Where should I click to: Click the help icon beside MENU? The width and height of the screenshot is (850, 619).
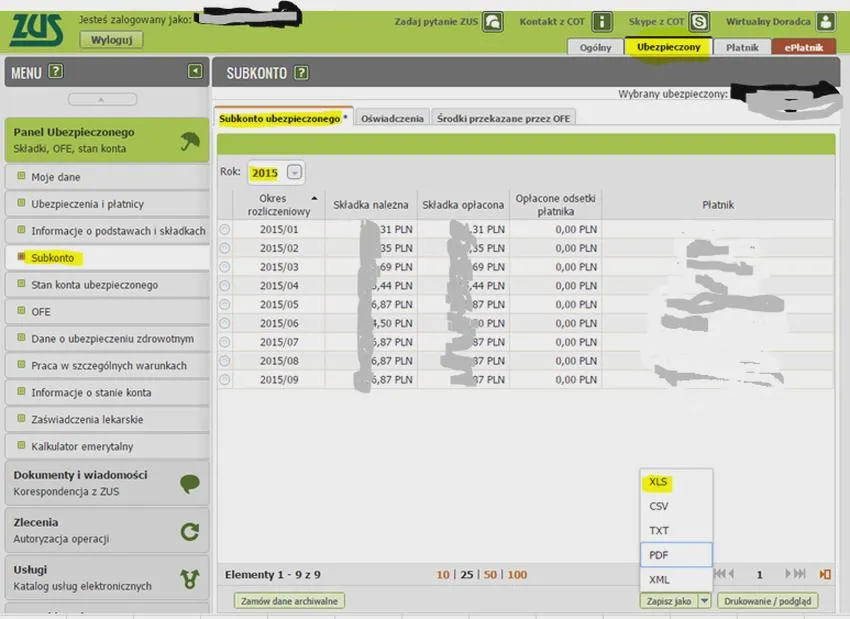[x=56, y=71]
